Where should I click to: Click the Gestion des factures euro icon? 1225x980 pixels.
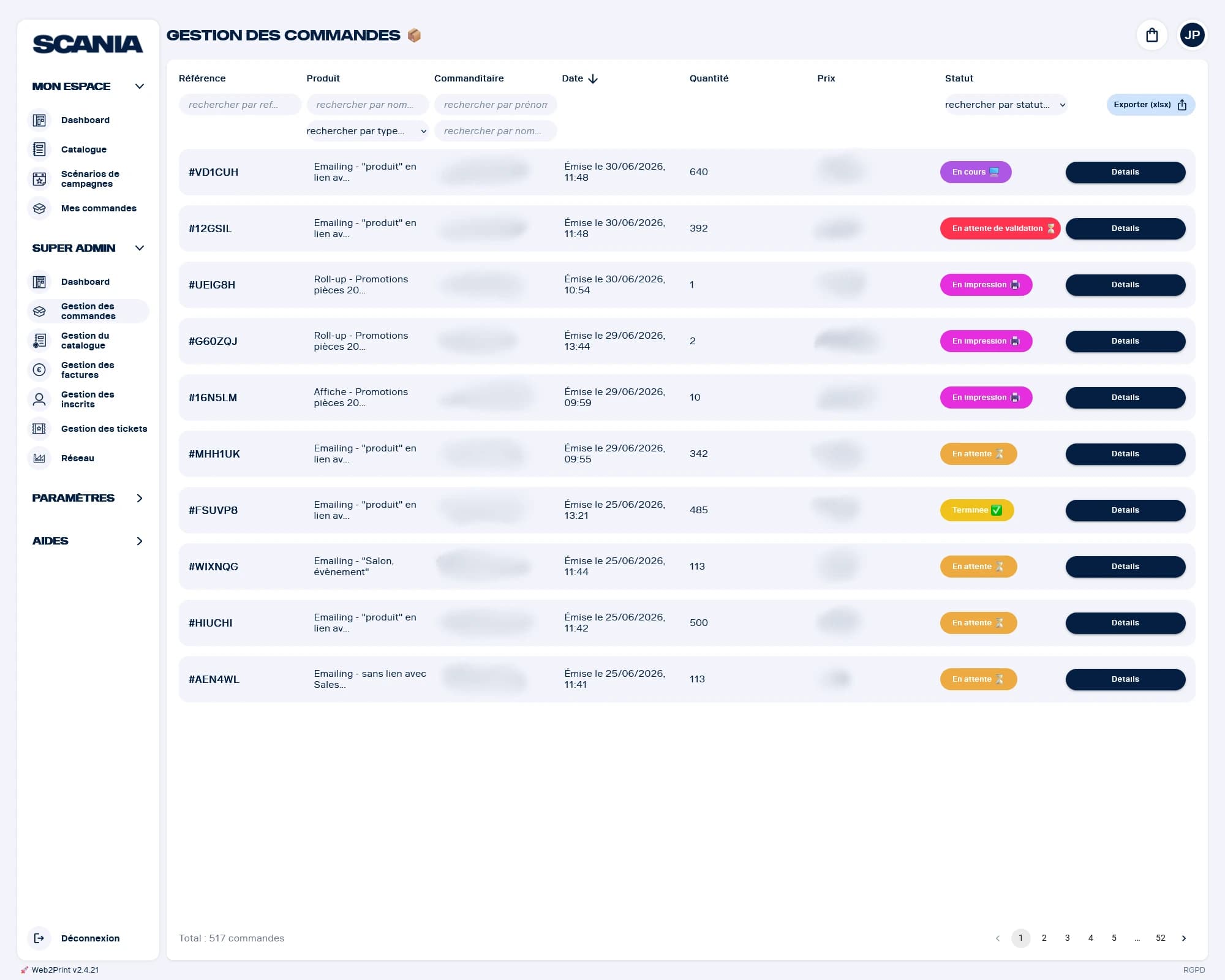[x=39, y=370]
